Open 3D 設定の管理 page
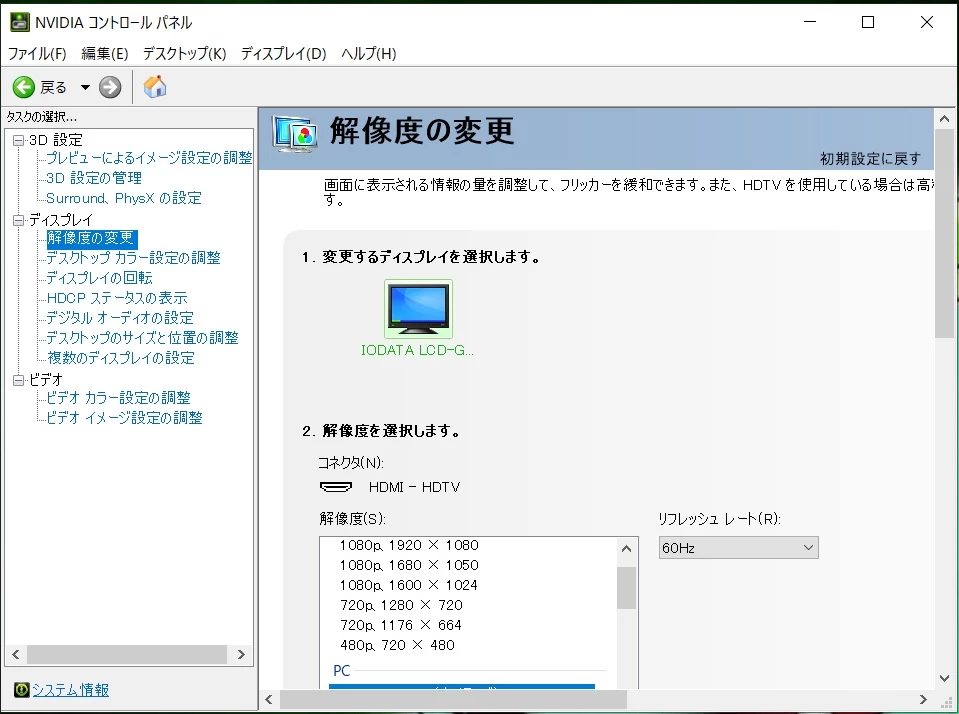 click(x=94, y=178)
